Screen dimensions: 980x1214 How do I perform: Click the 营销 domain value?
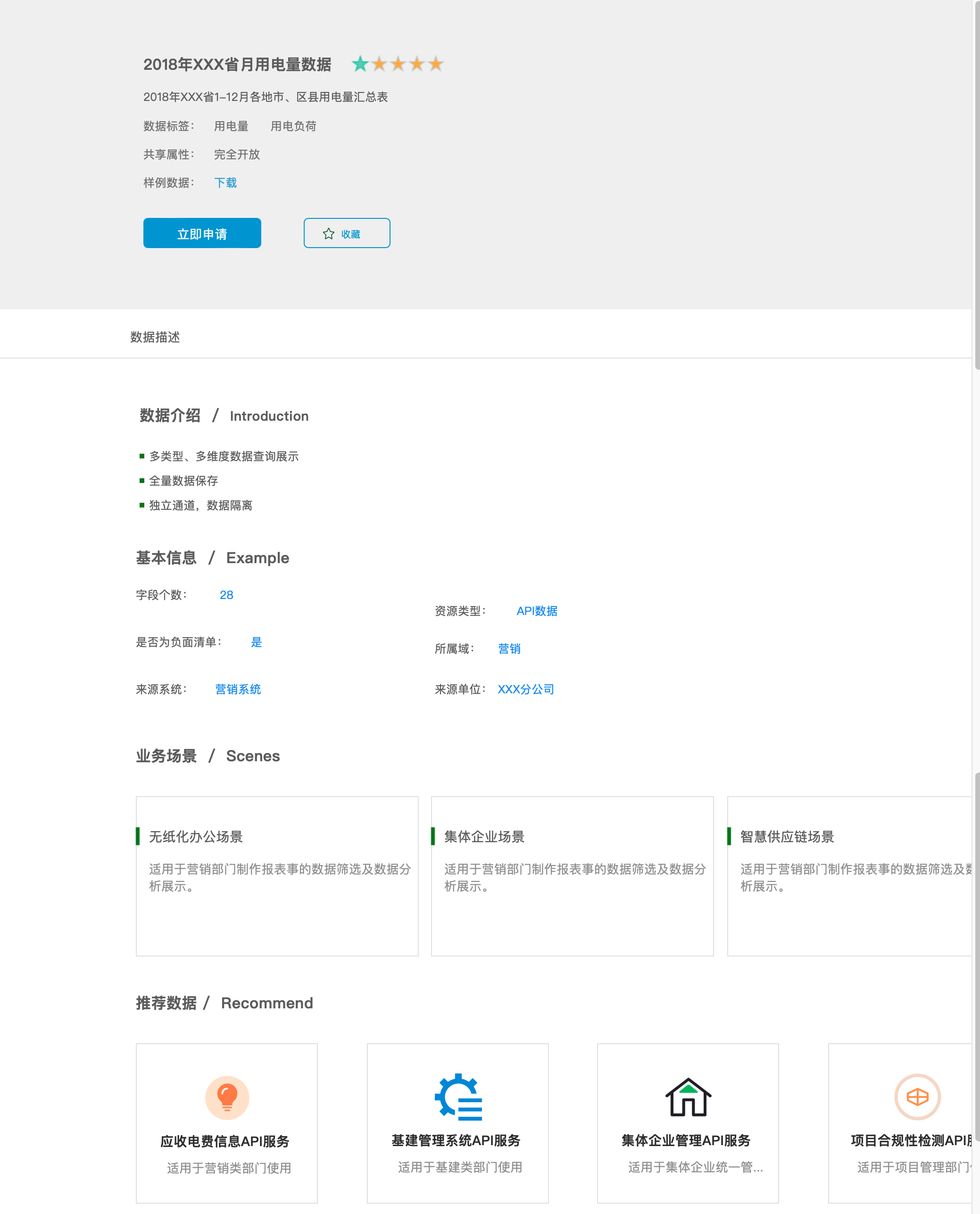tap(509, 649)
